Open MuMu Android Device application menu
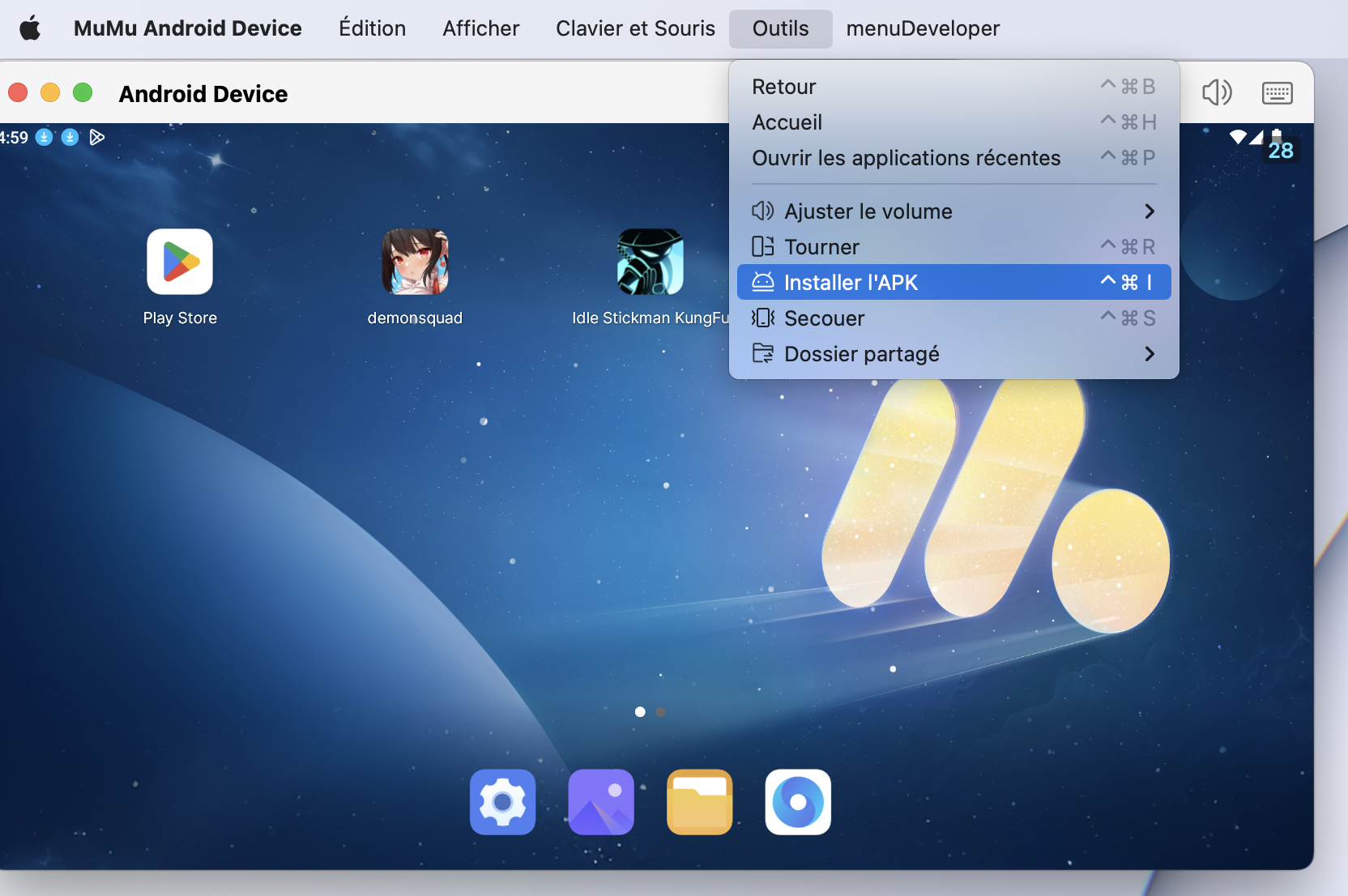Image resolution: width=1348 pixels, height=896 pixels. (188, 28)
